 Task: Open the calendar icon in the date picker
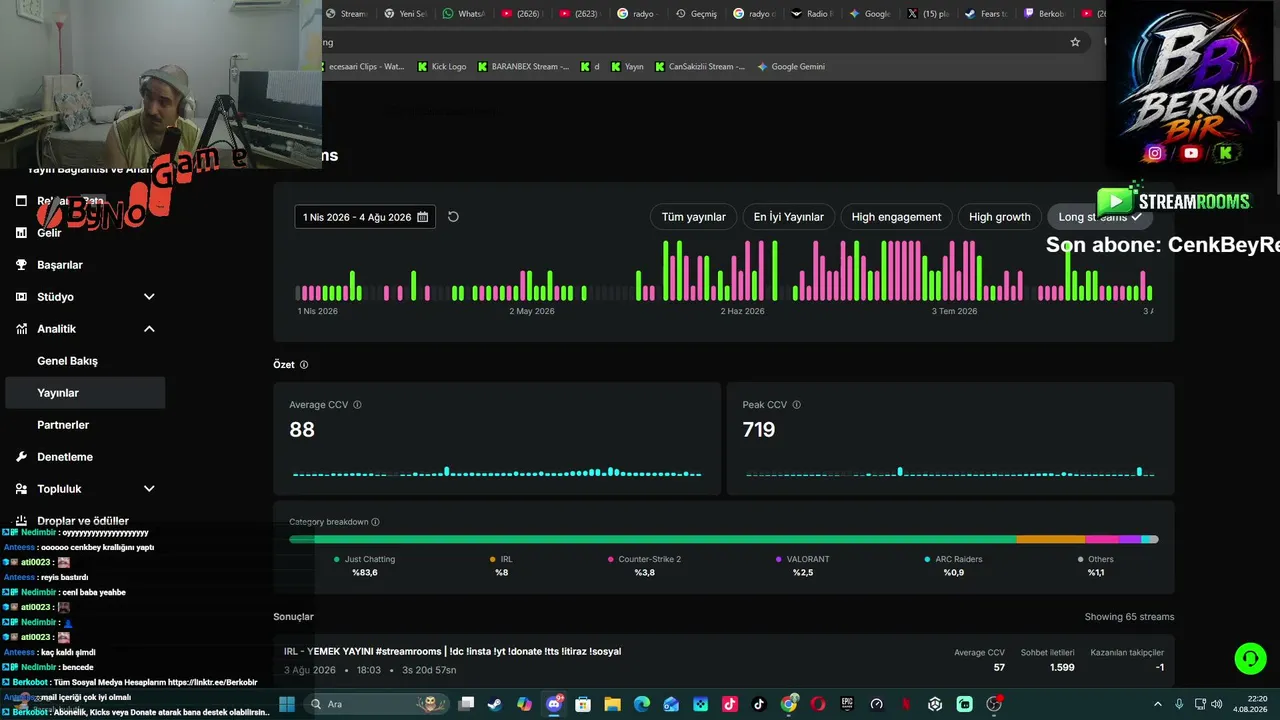point(423,217)
